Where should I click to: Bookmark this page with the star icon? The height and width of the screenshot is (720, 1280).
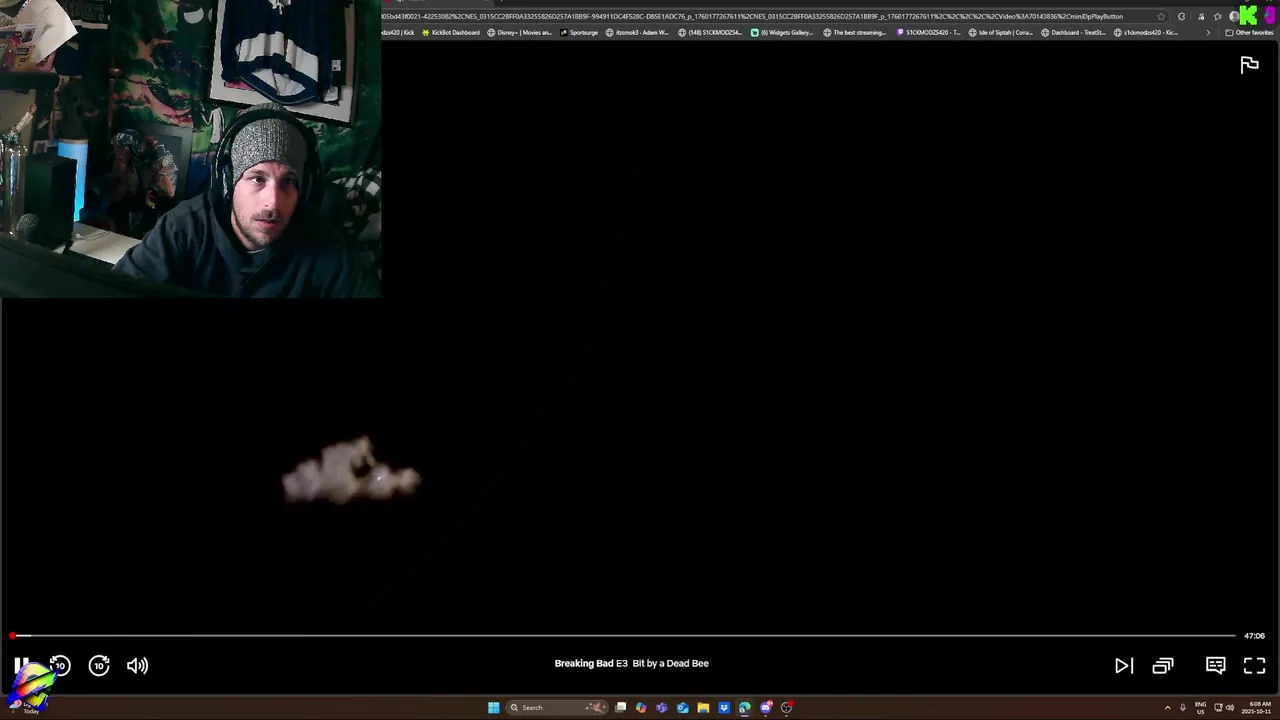pyautogui.click(x=1161, y=16)
